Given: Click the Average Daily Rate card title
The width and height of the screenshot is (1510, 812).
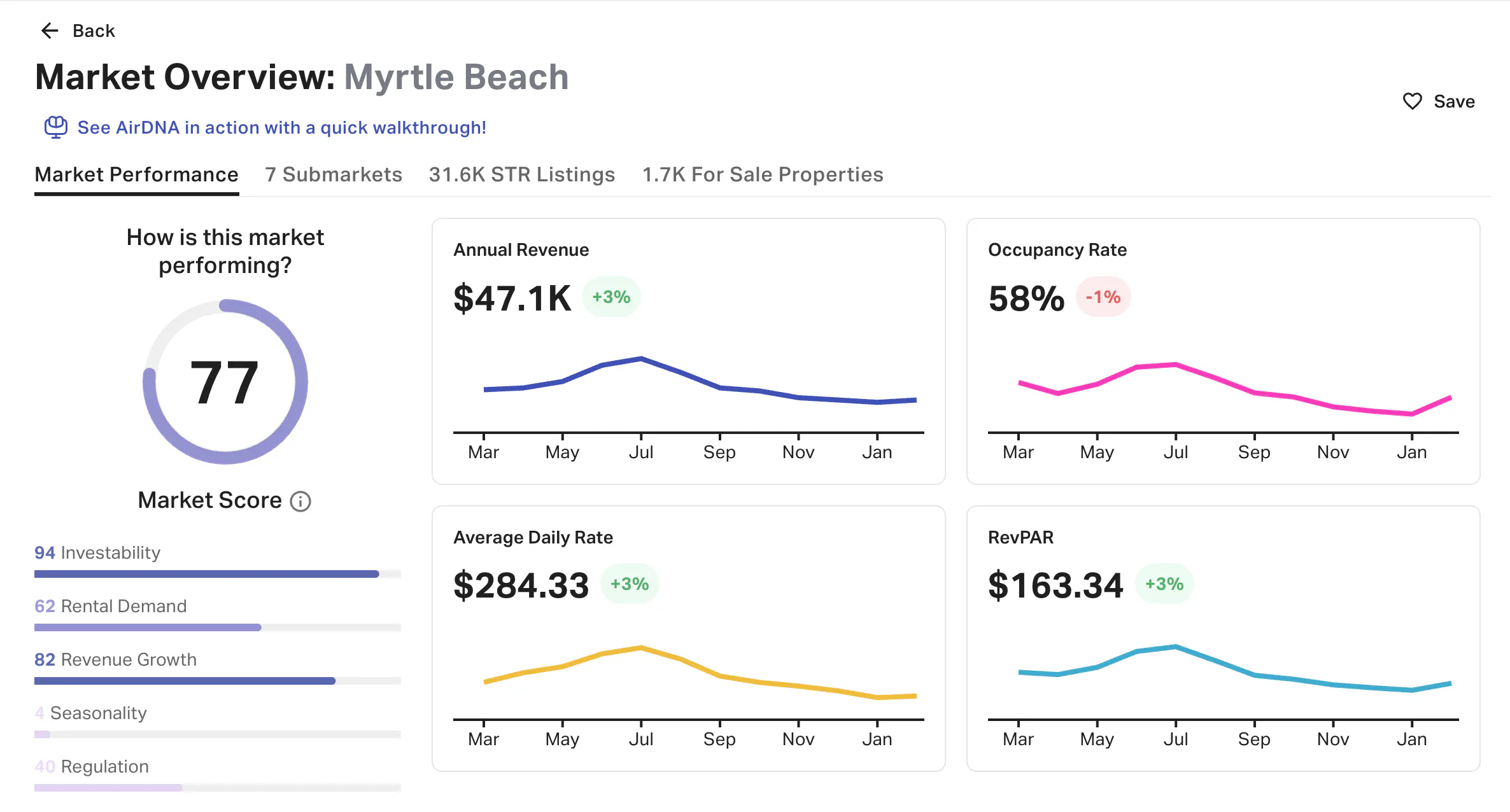Looking at the screenshot, I should (x=533, y=537).
